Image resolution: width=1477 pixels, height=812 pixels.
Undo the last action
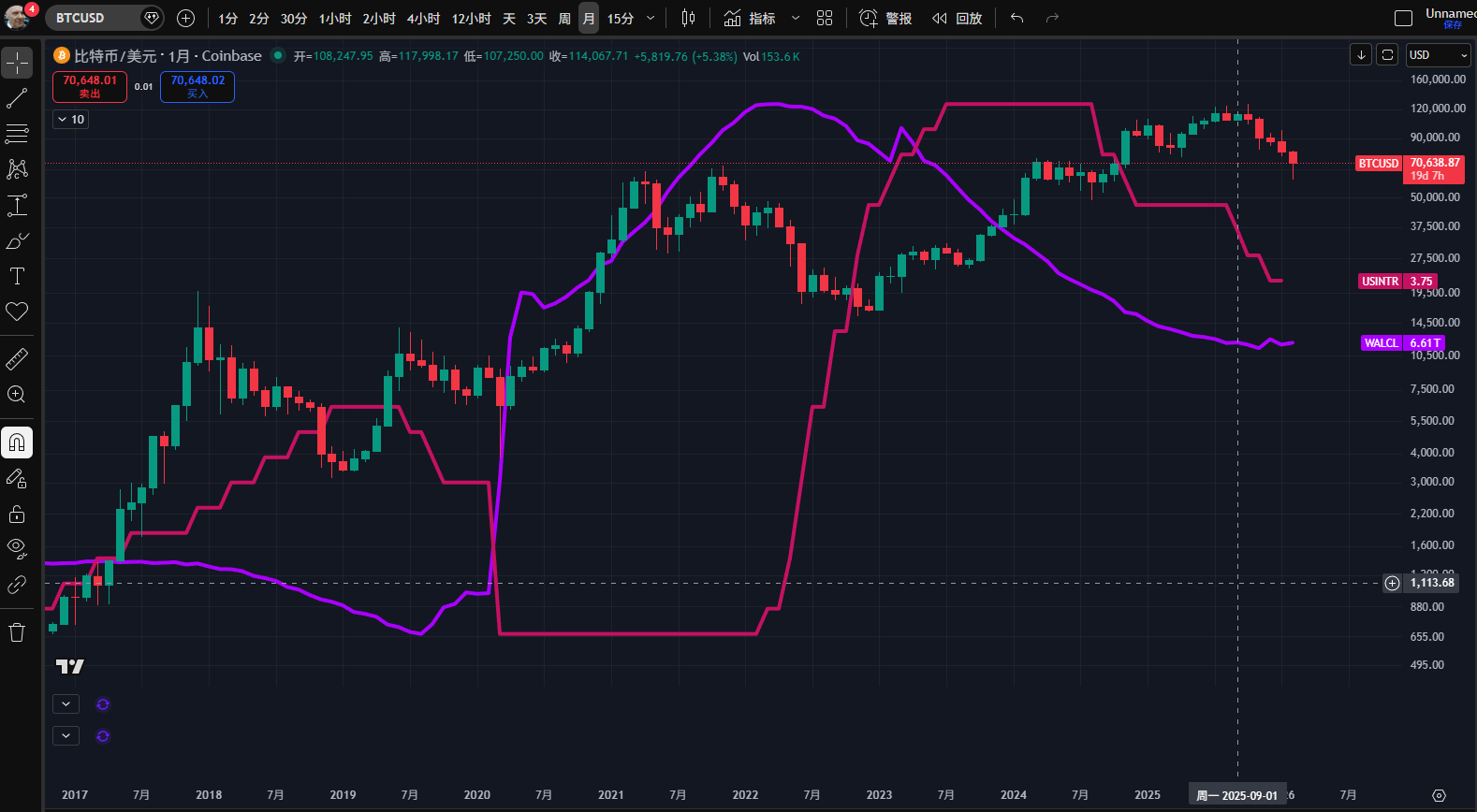click(1017, 18)
